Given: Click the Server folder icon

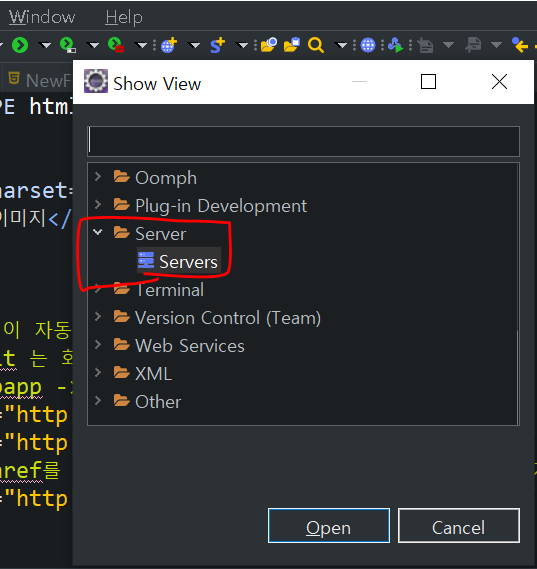Looking at the screenshot, I should pos(122,233).
